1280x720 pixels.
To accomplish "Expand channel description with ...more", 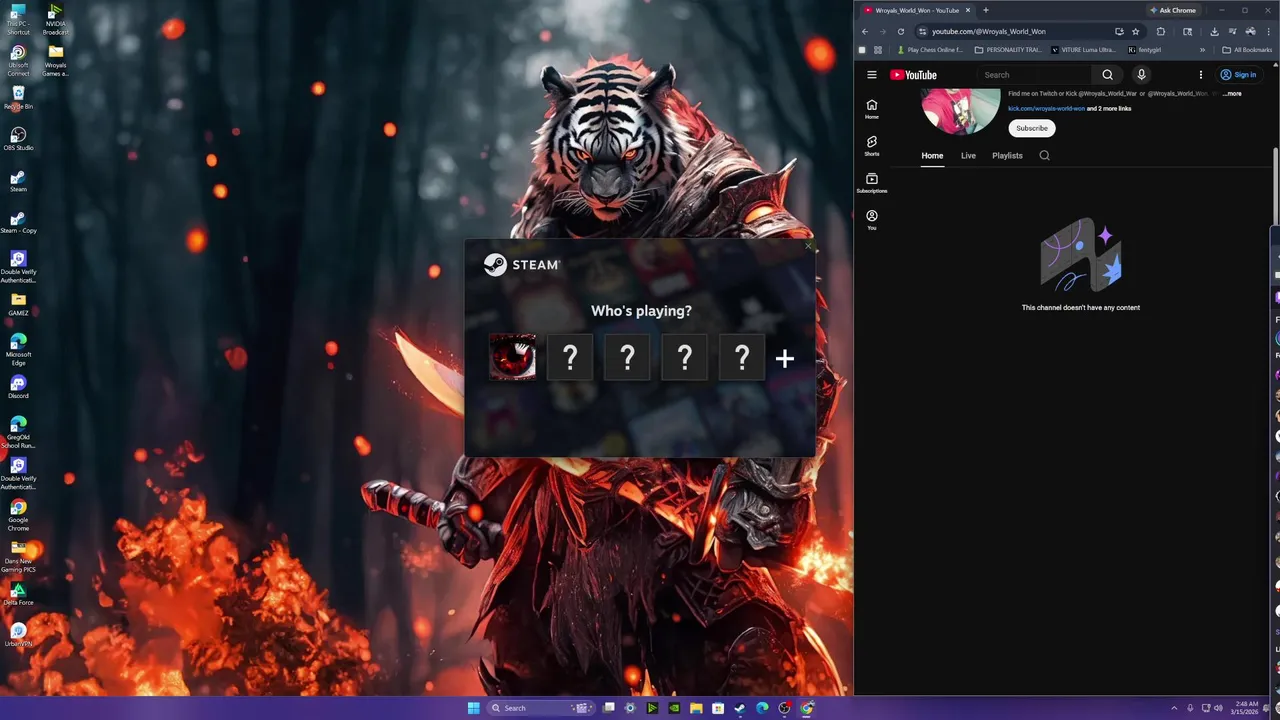I will coord(1232,94).
